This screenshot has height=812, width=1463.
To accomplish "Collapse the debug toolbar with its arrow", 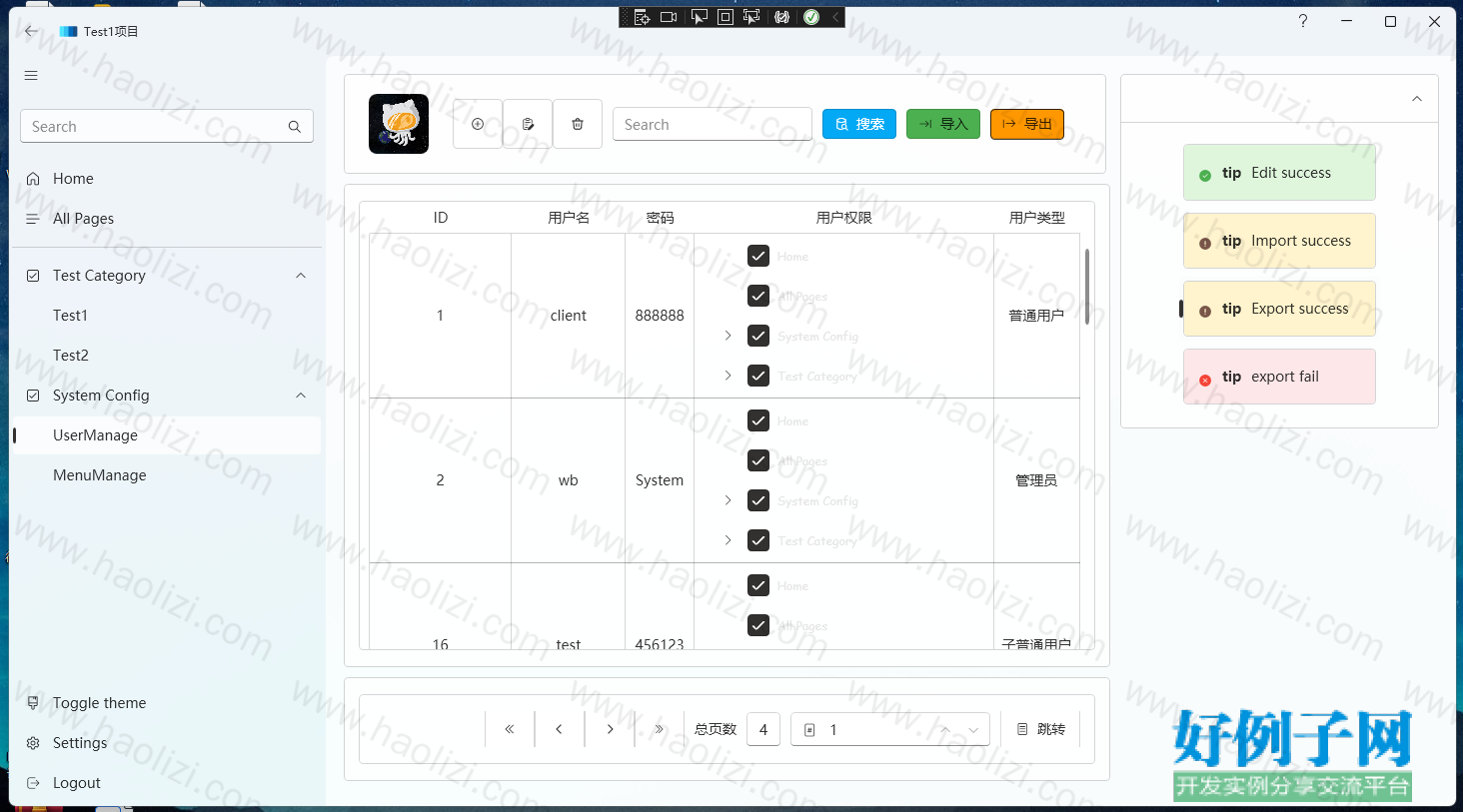I will [x=835, y=17].
